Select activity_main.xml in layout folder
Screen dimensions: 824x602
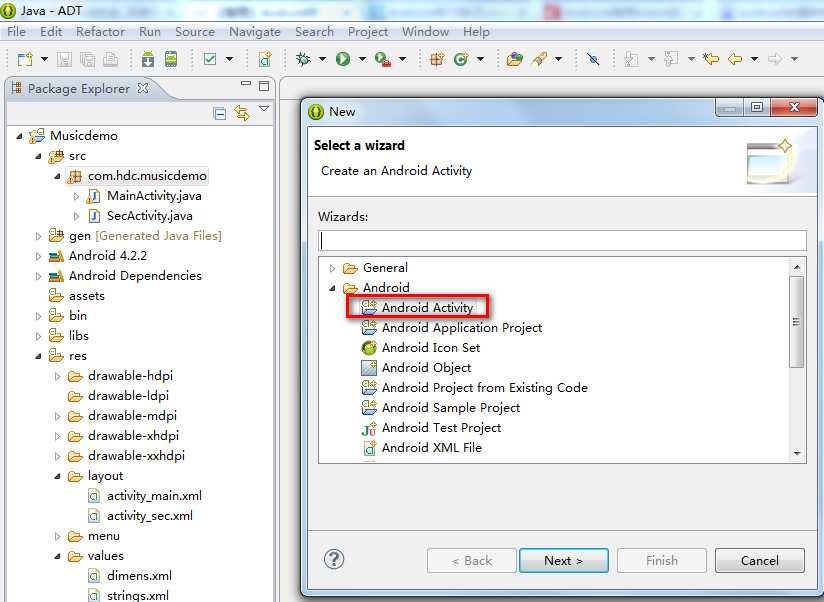[x=145, y=496]
